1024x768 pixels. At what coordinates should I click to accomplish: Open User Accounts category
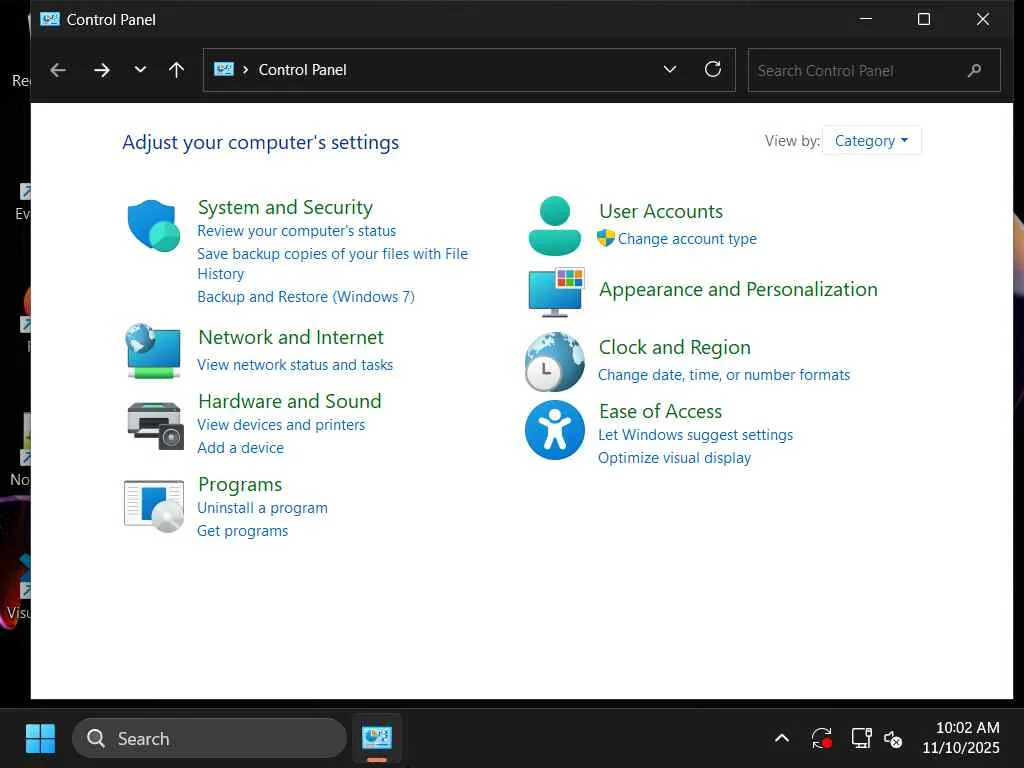tap(661, 211)
